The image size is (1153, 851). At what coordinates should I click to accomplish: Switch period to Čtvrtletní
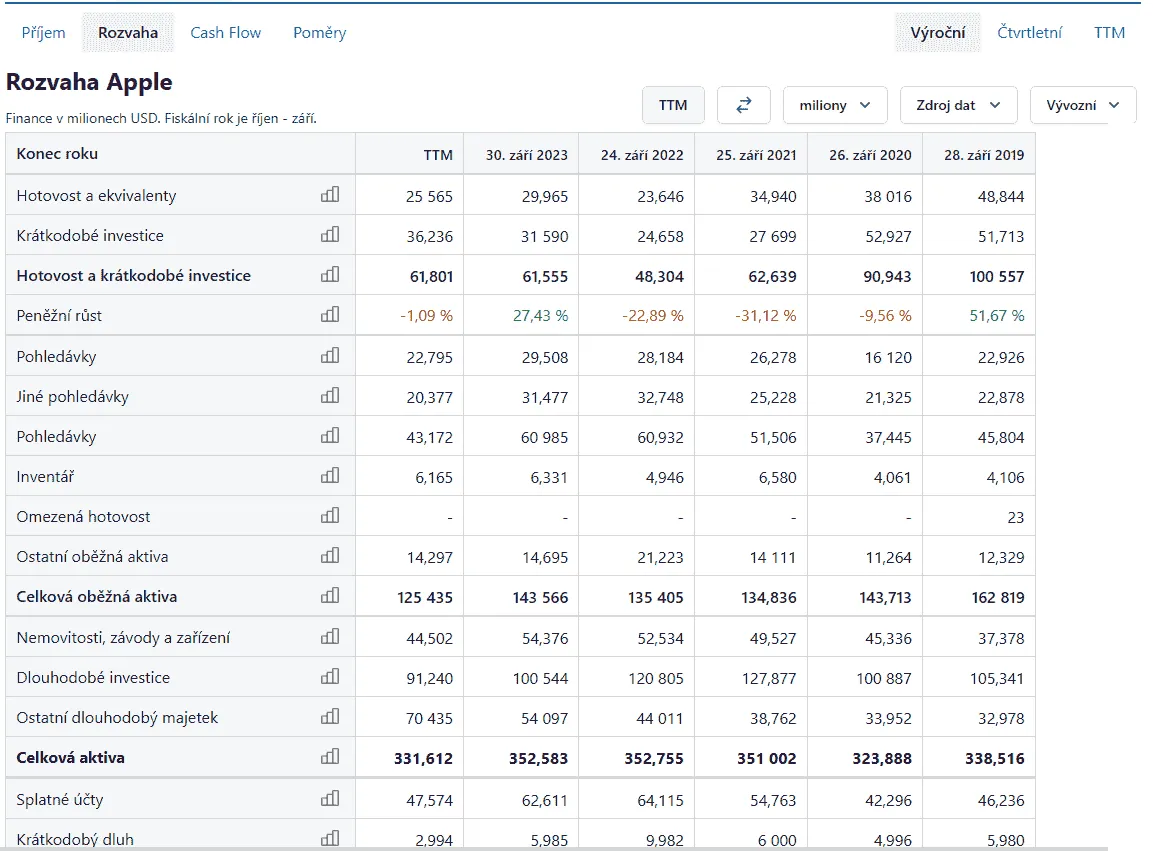pyautogui.click(x=1029, y=33)
